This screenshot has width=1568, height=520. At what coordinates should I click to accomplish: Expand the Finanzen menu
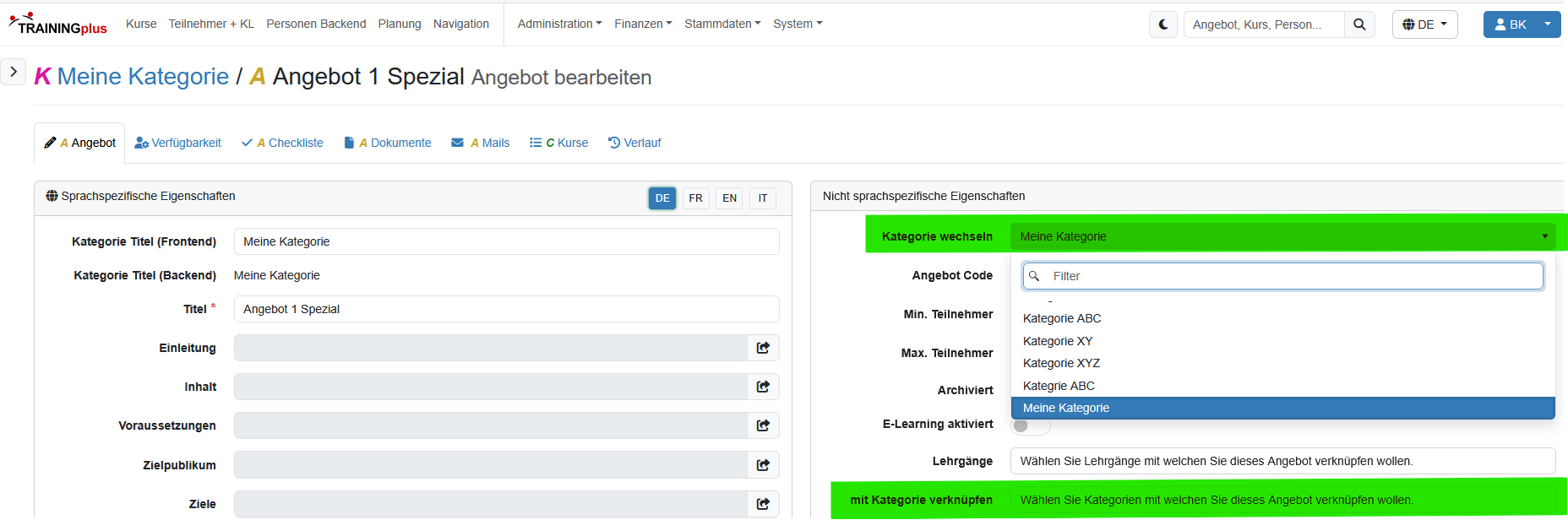pos(643,24)
